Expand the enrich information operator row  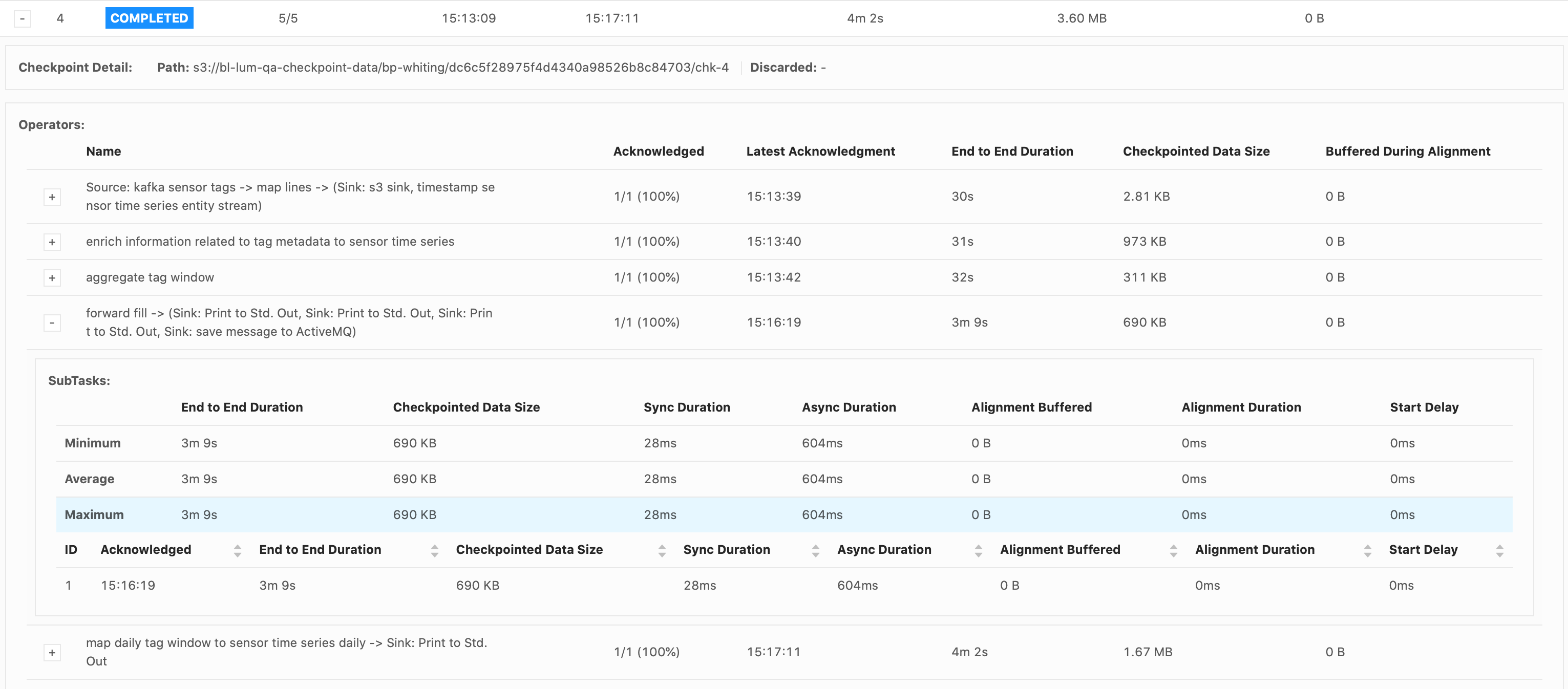52,242
